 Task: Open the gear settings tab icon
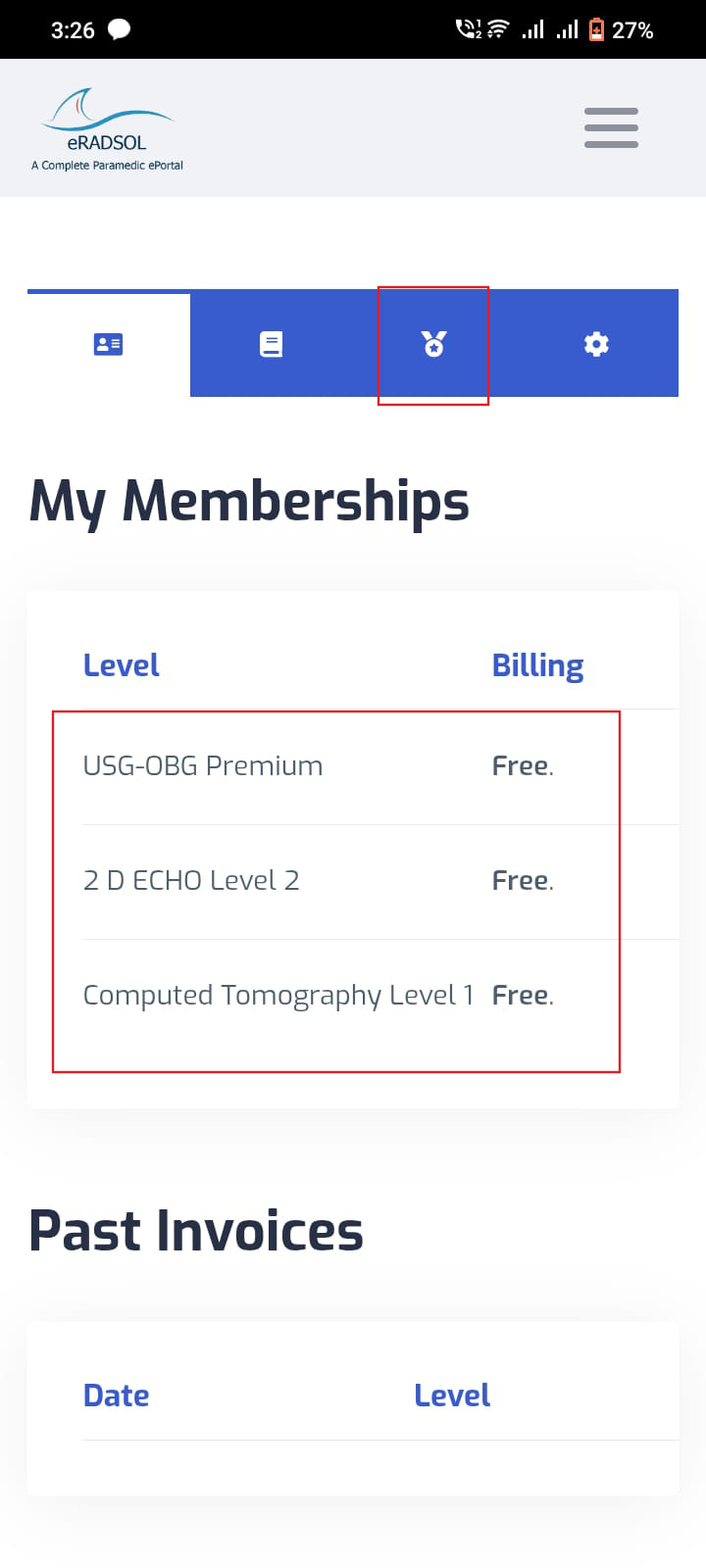[596, 344]
